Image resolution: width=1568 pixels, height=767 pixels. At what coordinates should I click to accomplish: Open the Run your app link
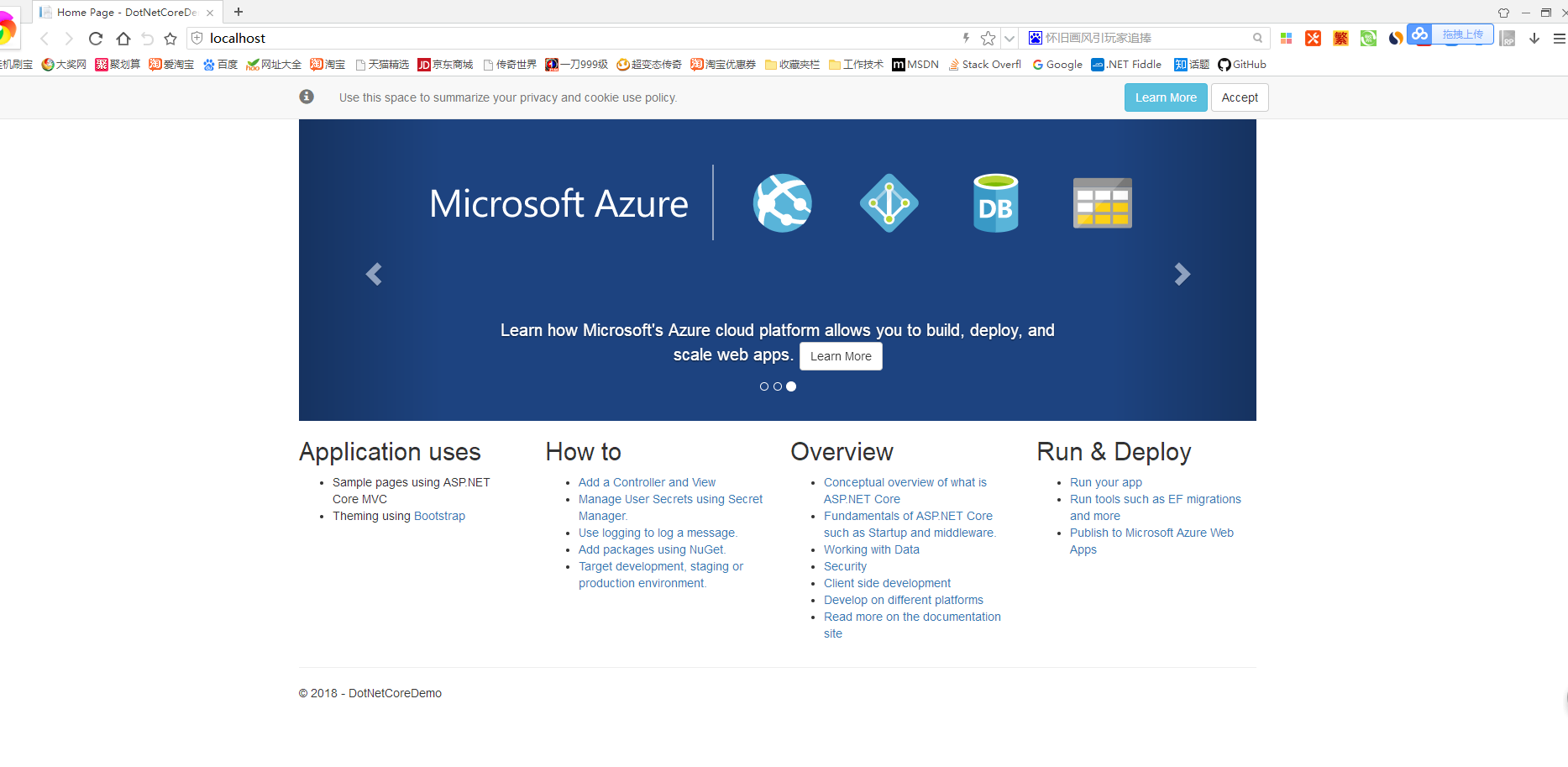point(1106,482)
